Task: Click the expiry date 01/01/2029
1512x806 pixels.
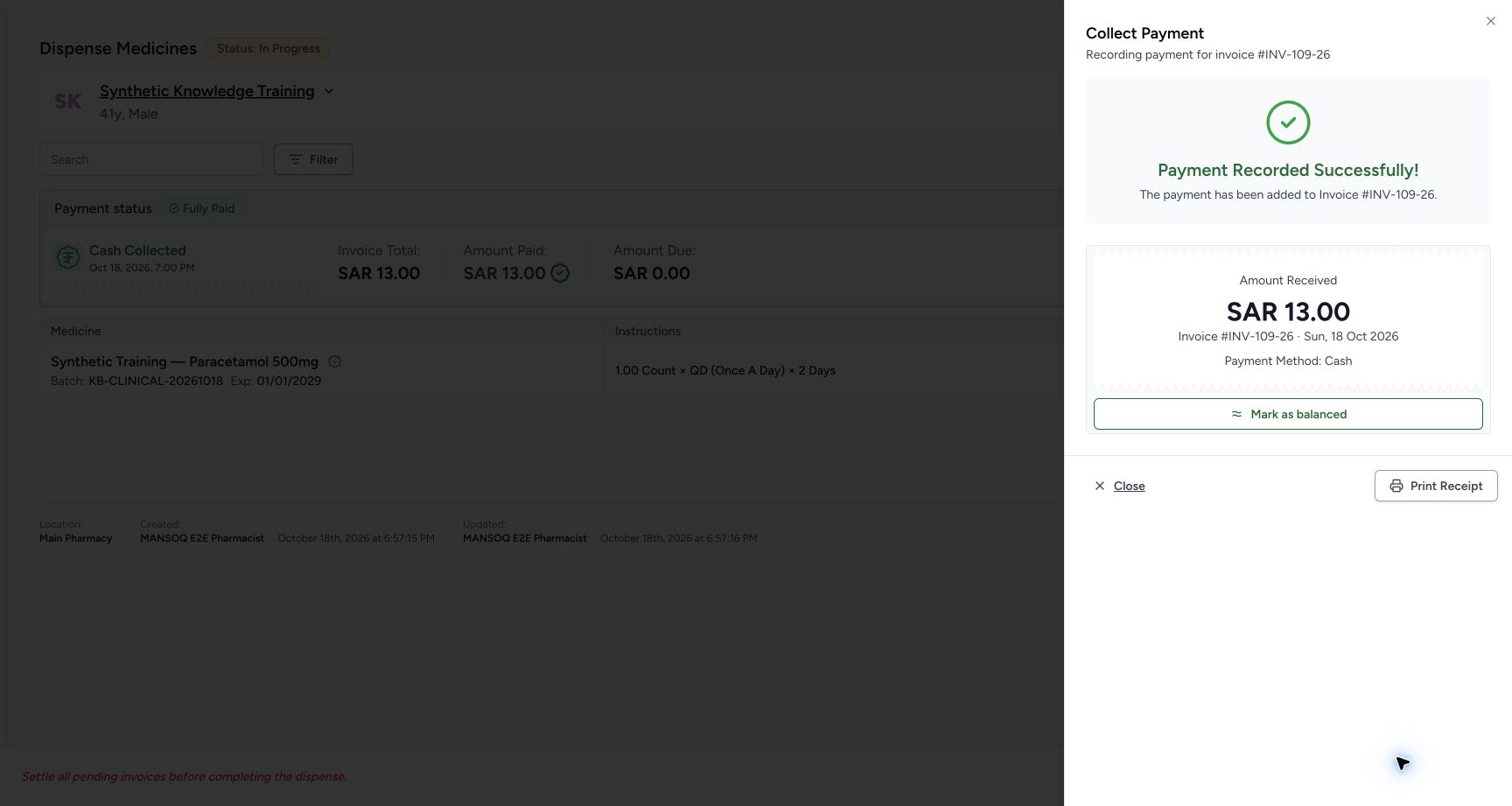Action: click(289, 381)
